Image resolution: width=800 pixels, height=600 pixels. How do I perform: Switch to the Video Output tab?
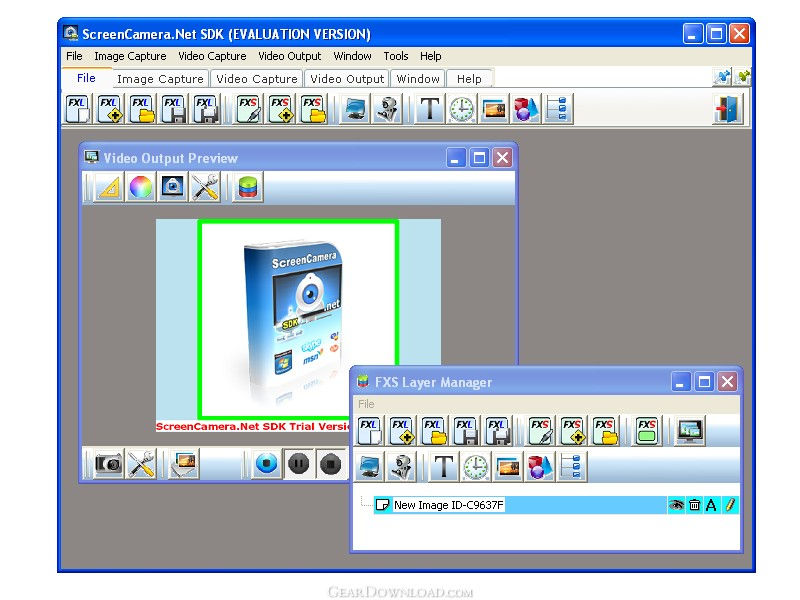[347, 79]
